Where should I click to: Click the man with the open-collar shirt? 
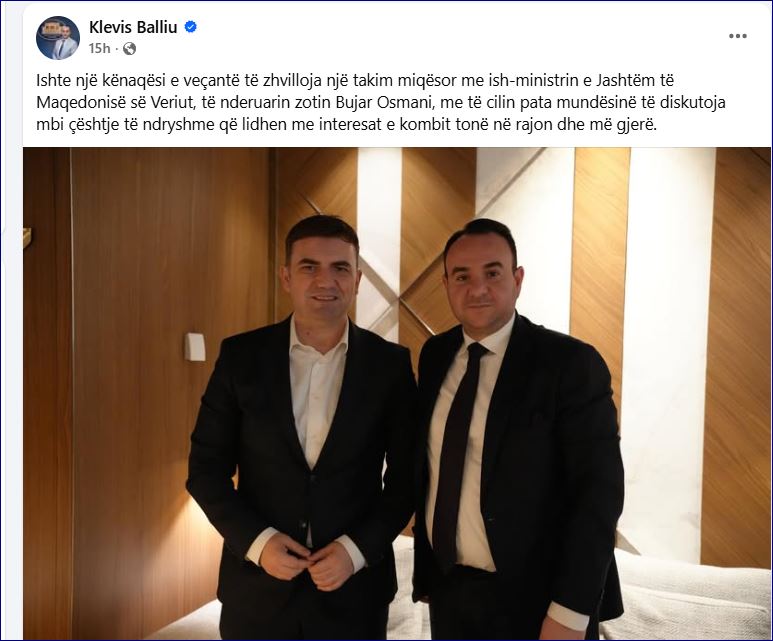301,429
